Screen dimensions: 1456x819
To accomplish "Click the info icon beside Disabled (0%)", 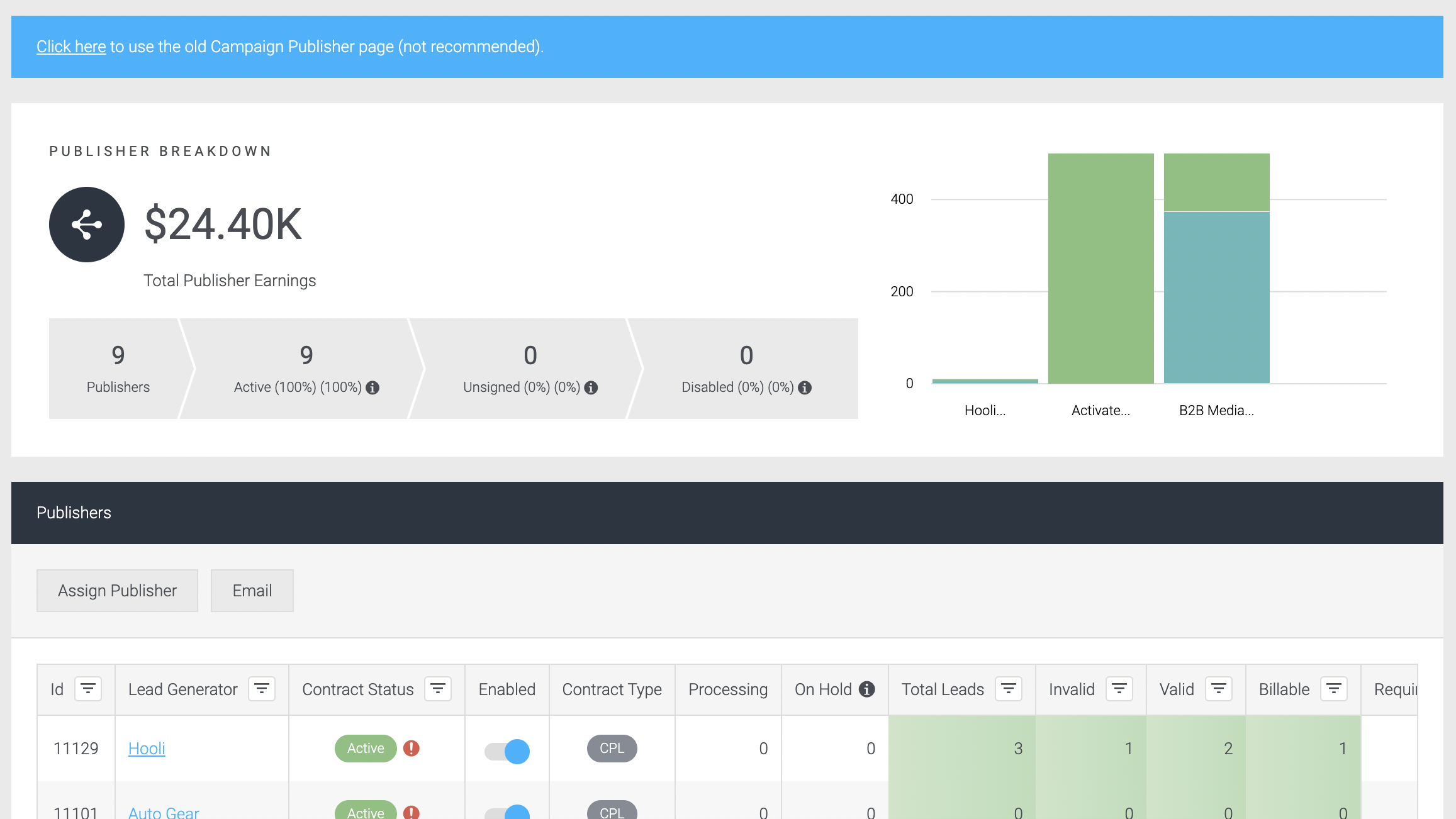I will coord(805,387).
